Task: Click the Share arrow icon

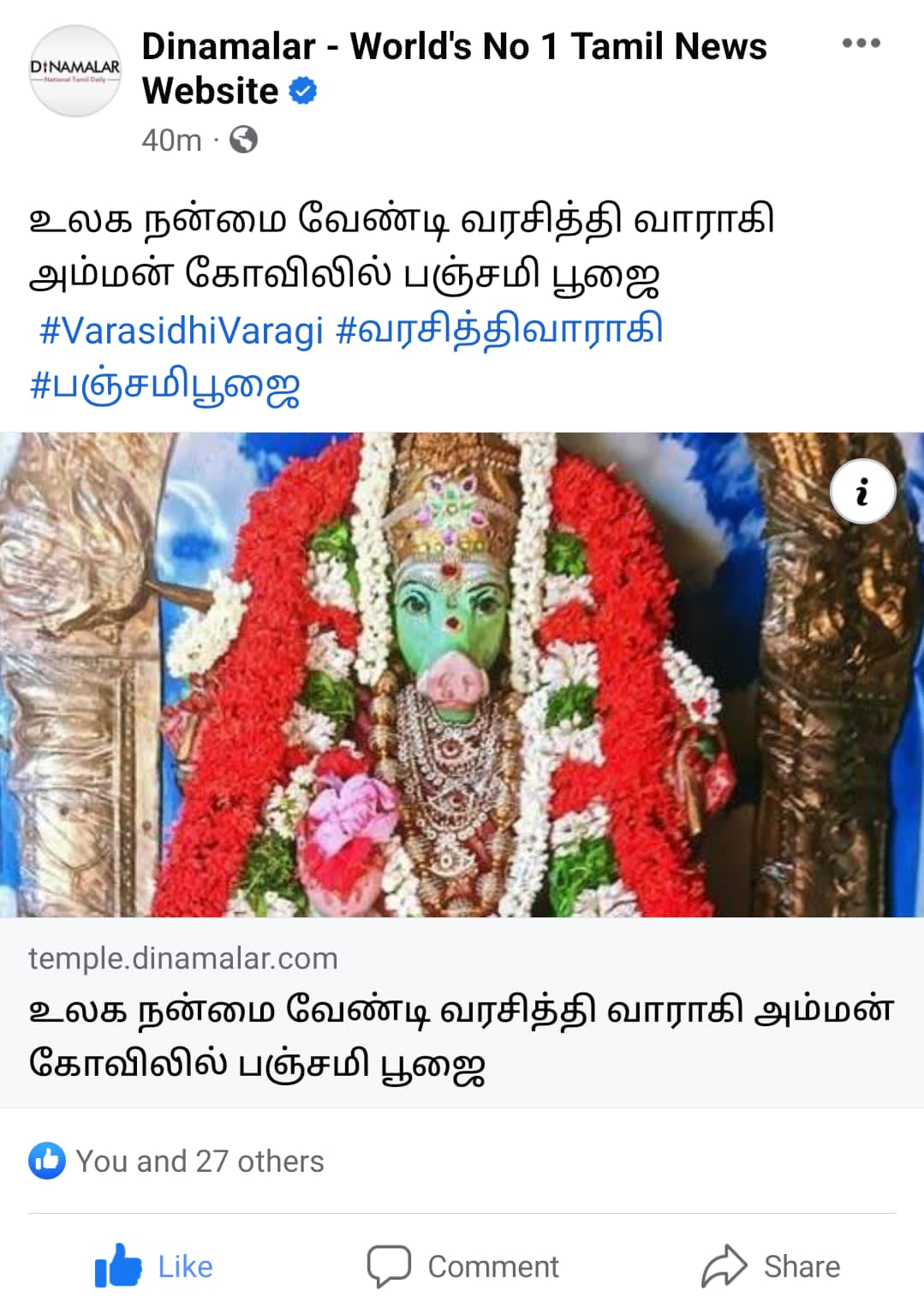Action: pyautogui.click(x=724, y=1266)
